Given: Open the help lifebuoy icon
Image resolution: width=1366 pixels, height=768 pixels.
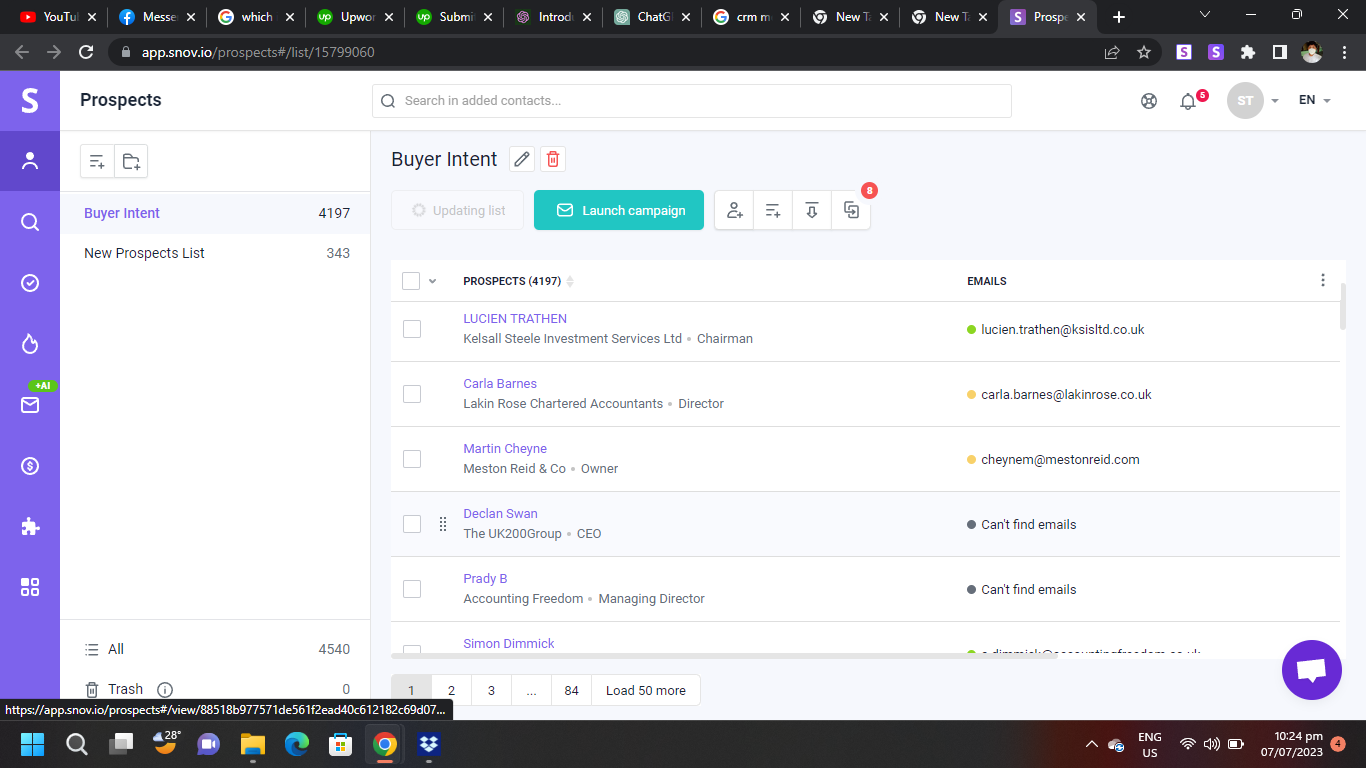Looking at the screenshot, I should click(1149, 101).
